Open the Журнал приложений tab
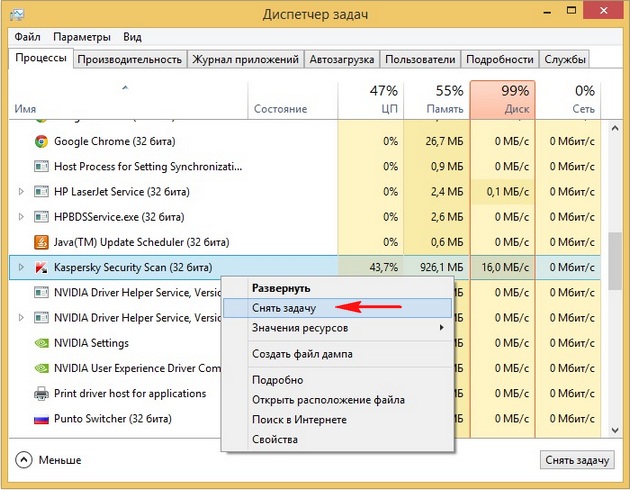 245,59
